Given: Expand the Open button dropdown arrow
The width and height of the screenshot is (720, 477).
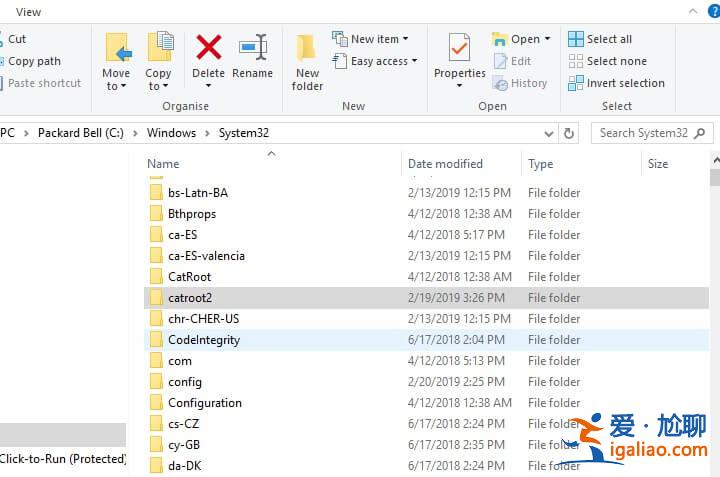Looking at the screenshot, I should (547, 39).
